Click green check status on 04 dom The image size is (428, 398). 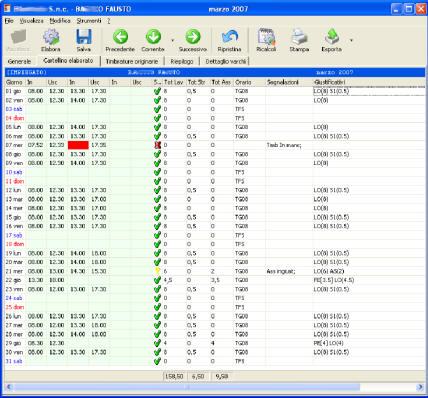[x=158, y=118]
